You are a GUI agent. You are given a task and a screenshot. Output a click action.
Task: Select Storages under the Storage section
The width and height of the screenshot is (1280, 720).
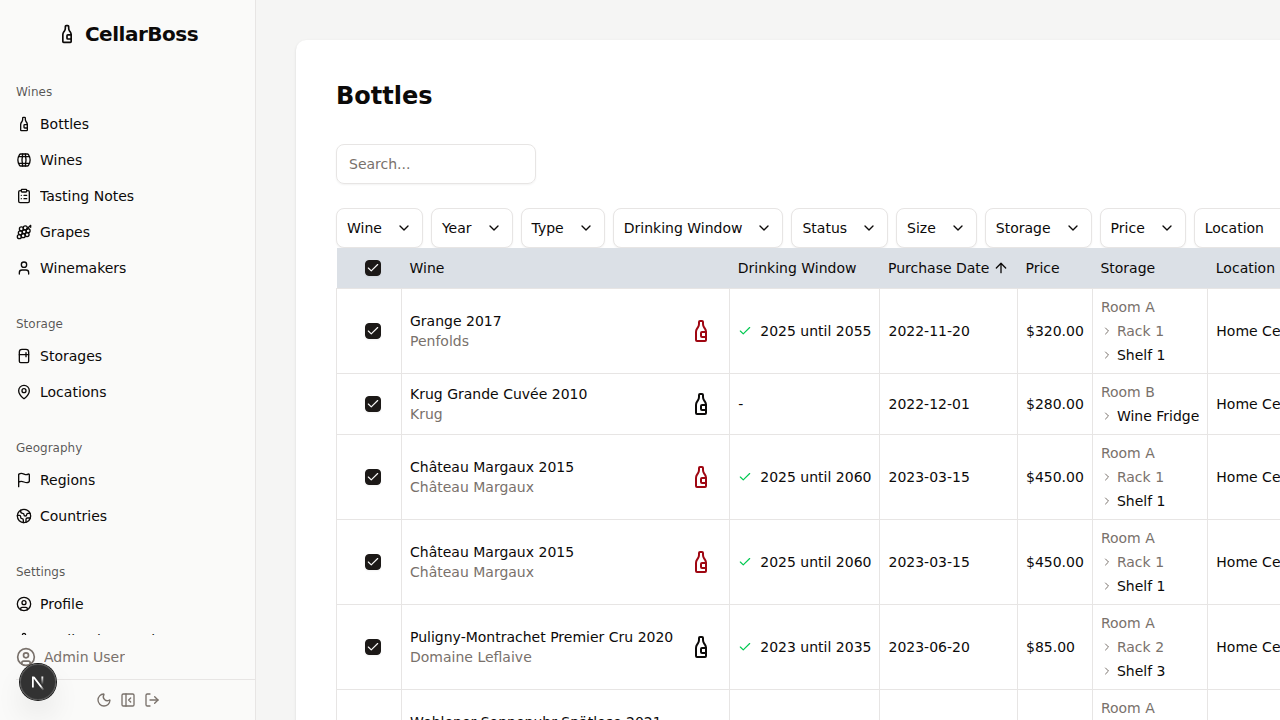(70, 355)
